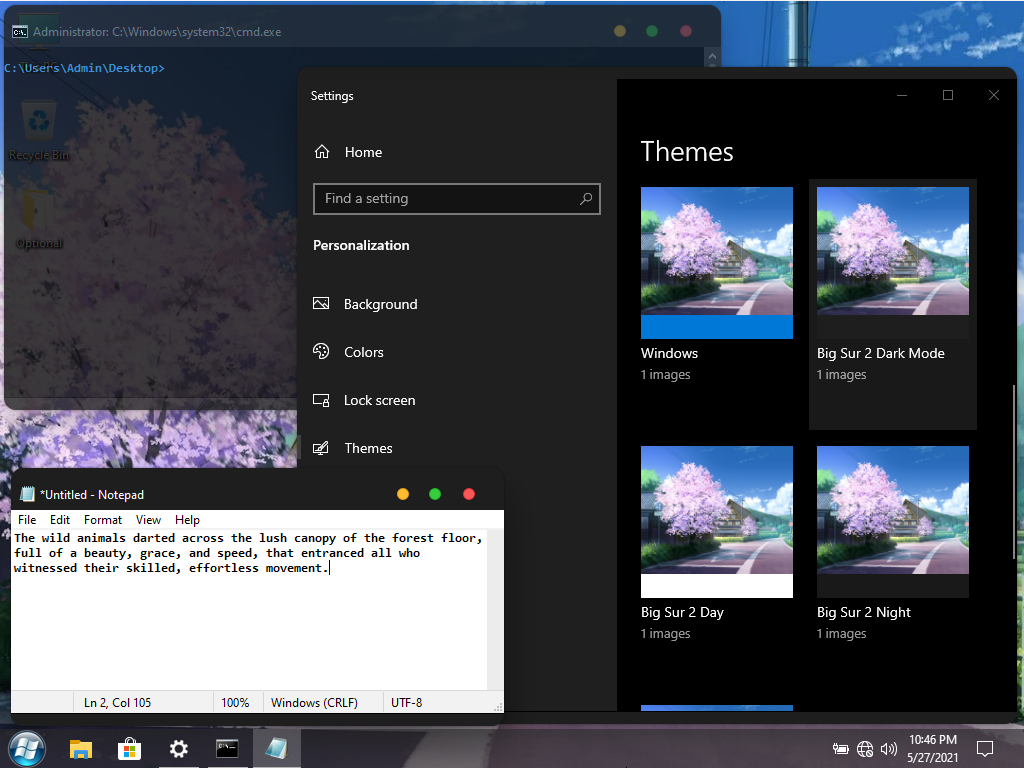The height and width of the screenshot is (768, 1024).
Task: Click the Themes brush icon in sidebar
Action: (321, 448)
